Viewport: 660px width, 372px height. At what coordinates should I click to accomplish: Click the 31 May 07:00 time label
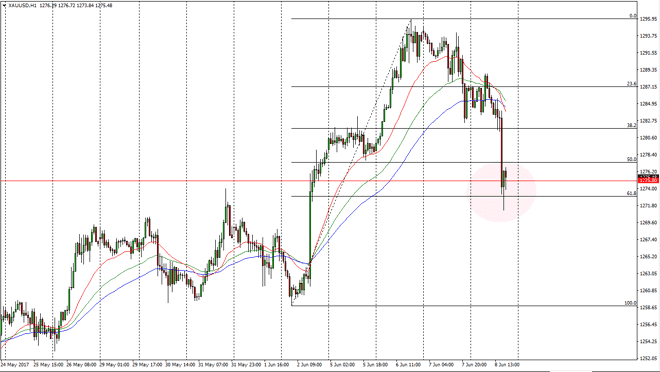click(x=213, y=364)
